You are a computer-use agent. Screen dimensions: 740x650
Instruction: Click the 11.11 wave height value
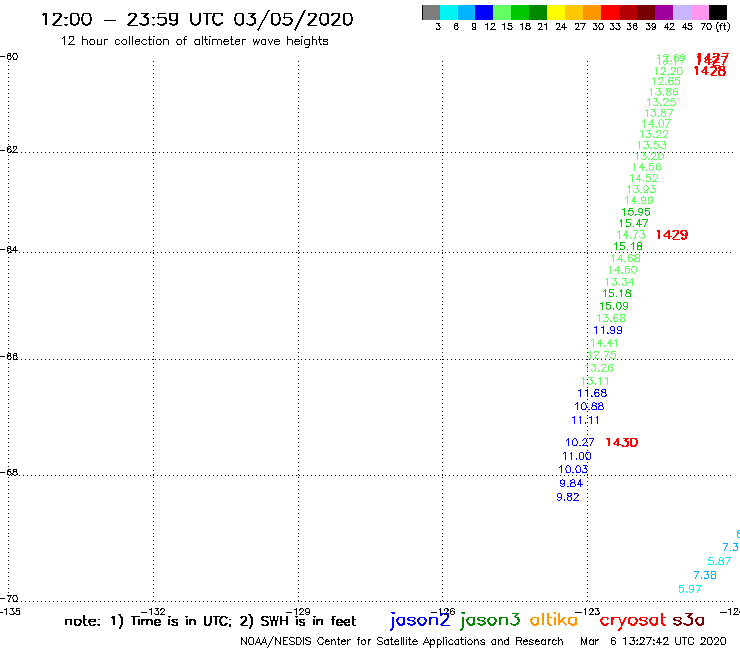pyautogui.click(x=585, y=420)
